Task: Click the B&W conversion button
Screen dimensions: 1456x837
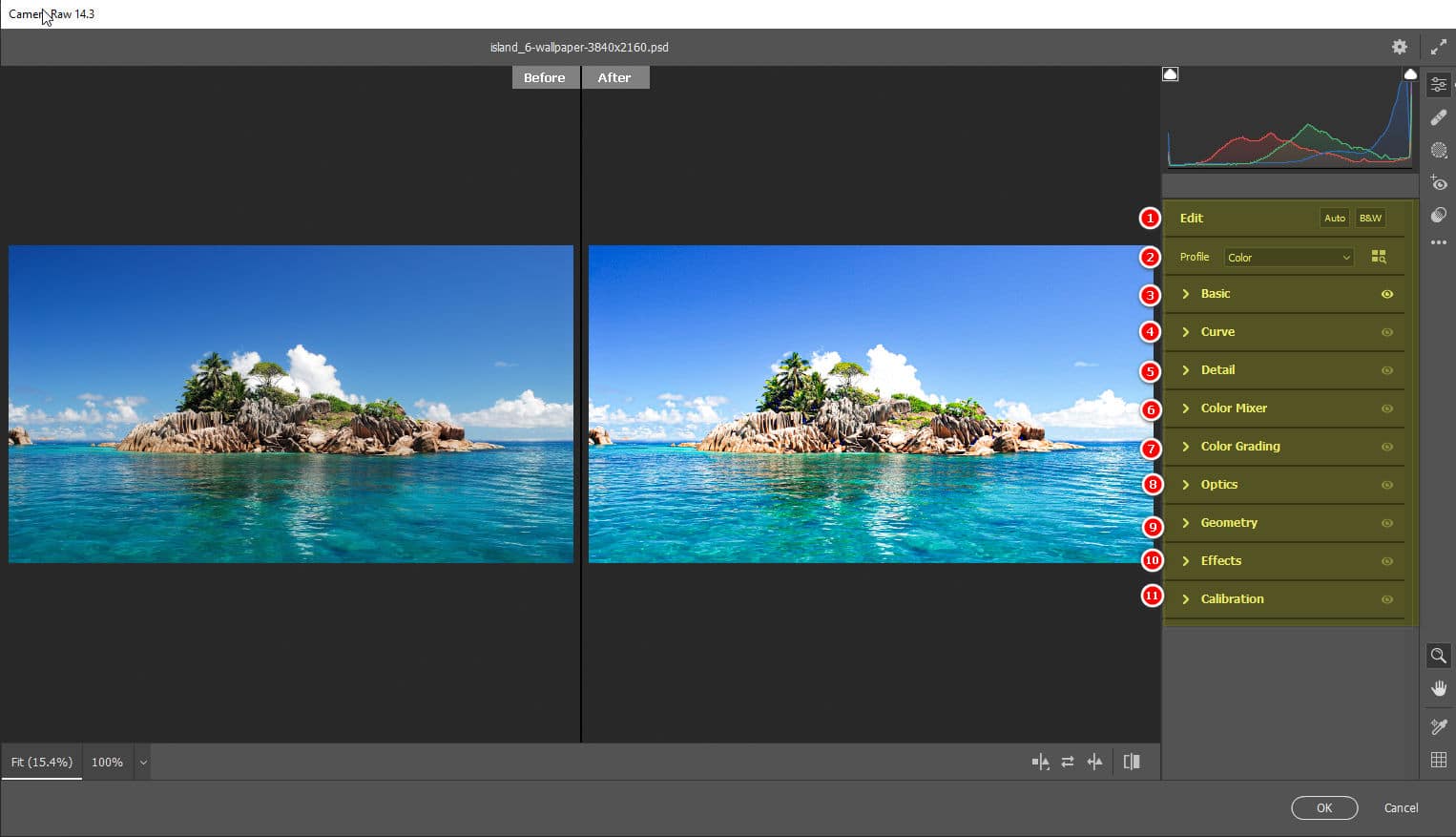Action: click(1370, 218)
